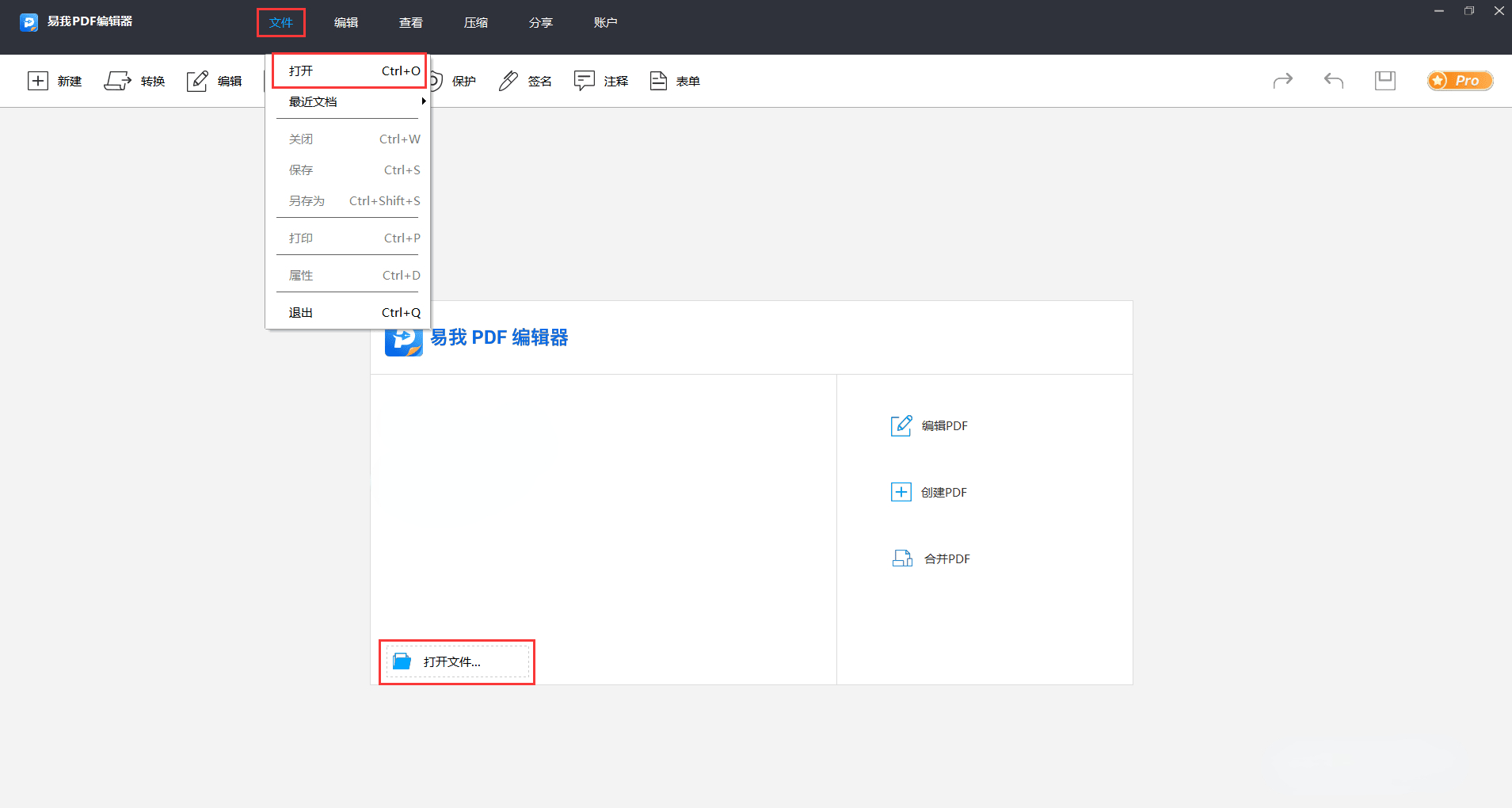Choose 退出 from the file menu
Viewport: 1512px width, 808px height.
pos(349,312)
